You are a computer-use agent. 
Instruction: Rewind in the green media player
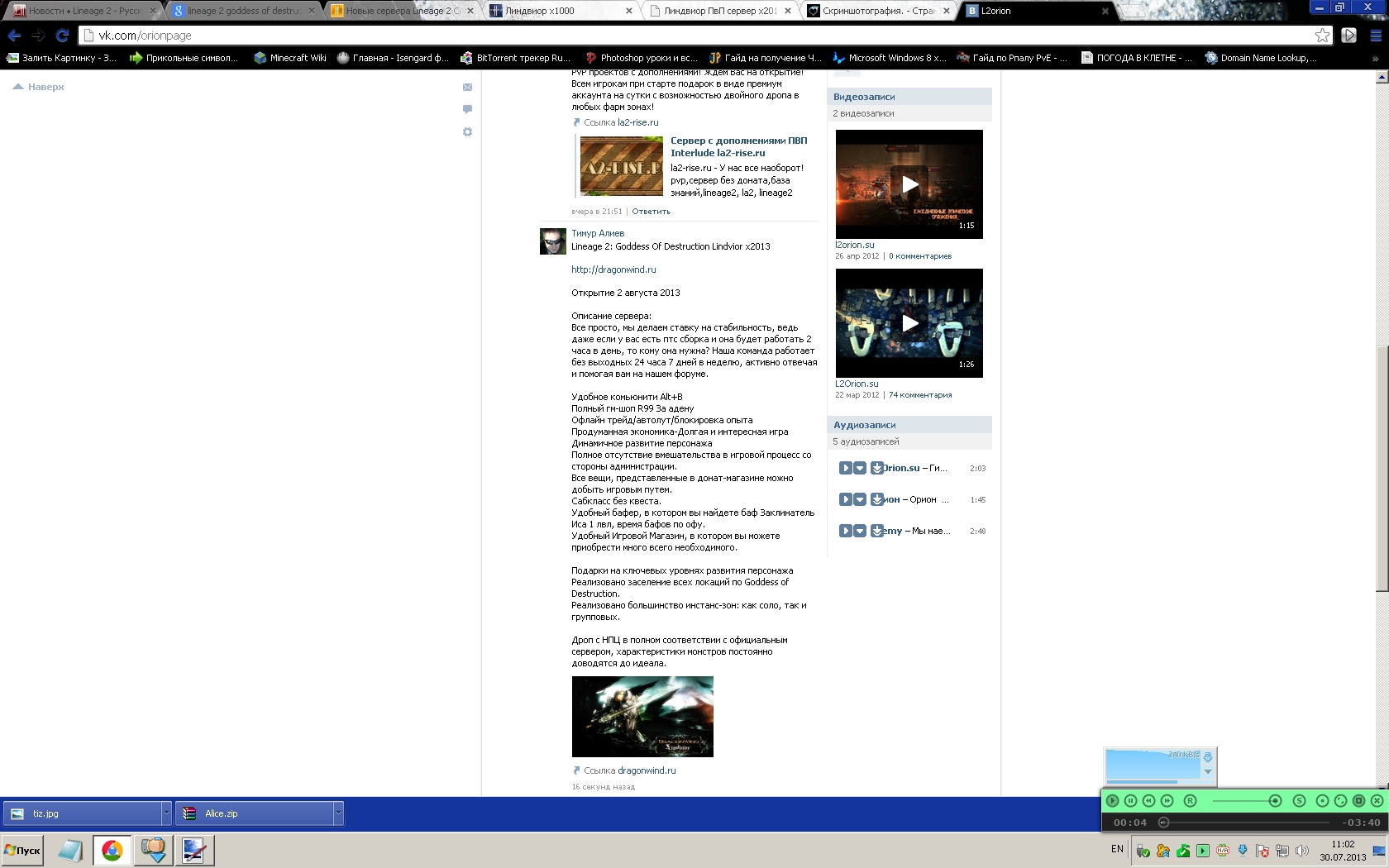click(1148, 800)
